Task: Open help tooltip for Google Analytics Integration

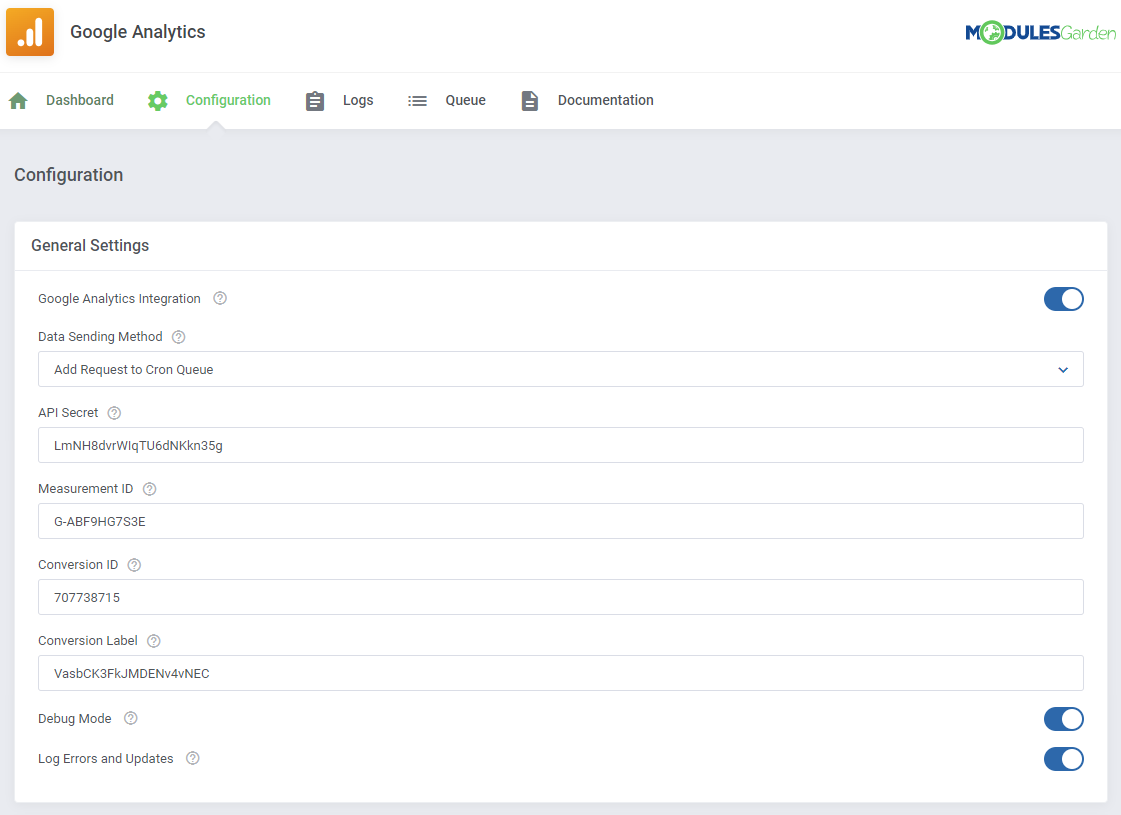Action: 220,298
